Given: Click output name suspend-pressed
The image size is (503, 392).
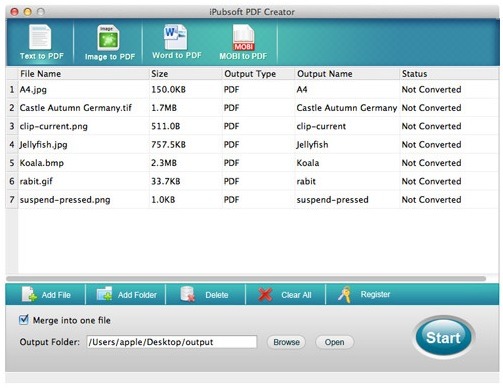Looking at the screenshot, I should 333,200.
